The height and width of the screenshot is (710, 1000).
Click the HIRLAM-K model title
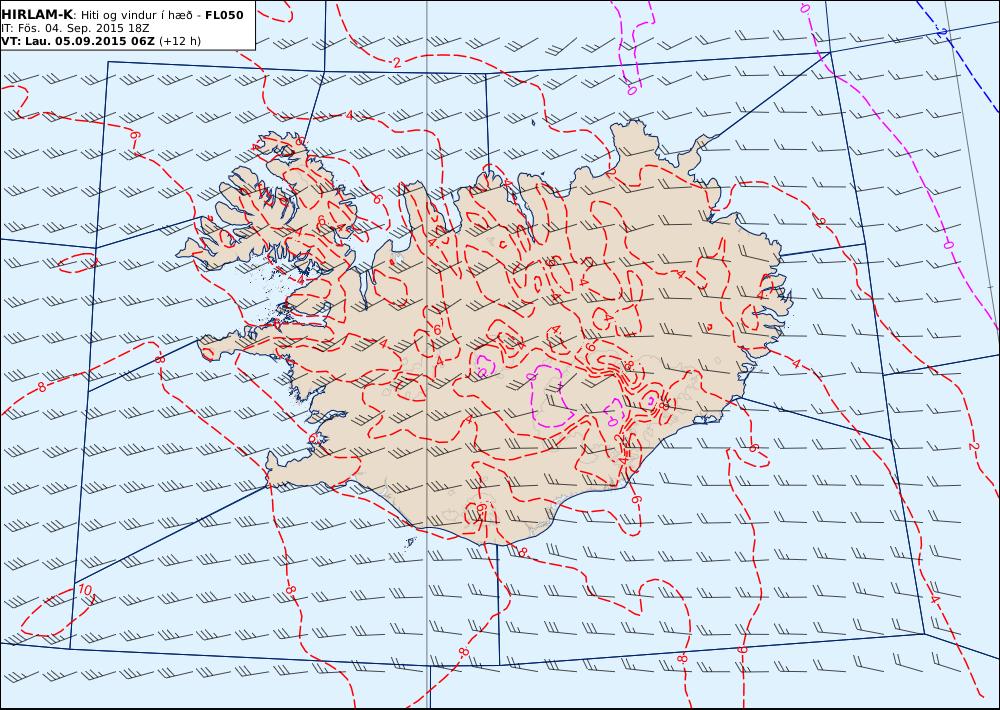(x=37, y=15)
